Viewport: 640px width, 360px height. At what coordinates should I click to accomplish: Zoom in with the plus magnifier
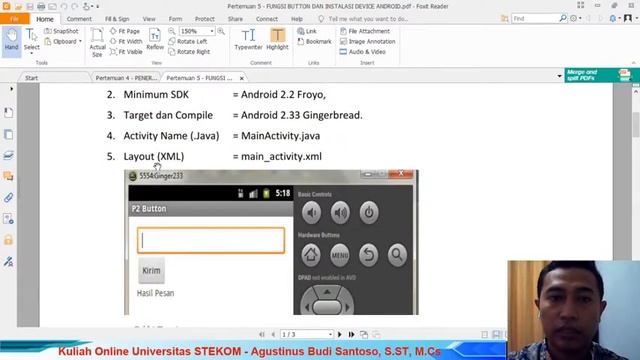tap(221, 31)
